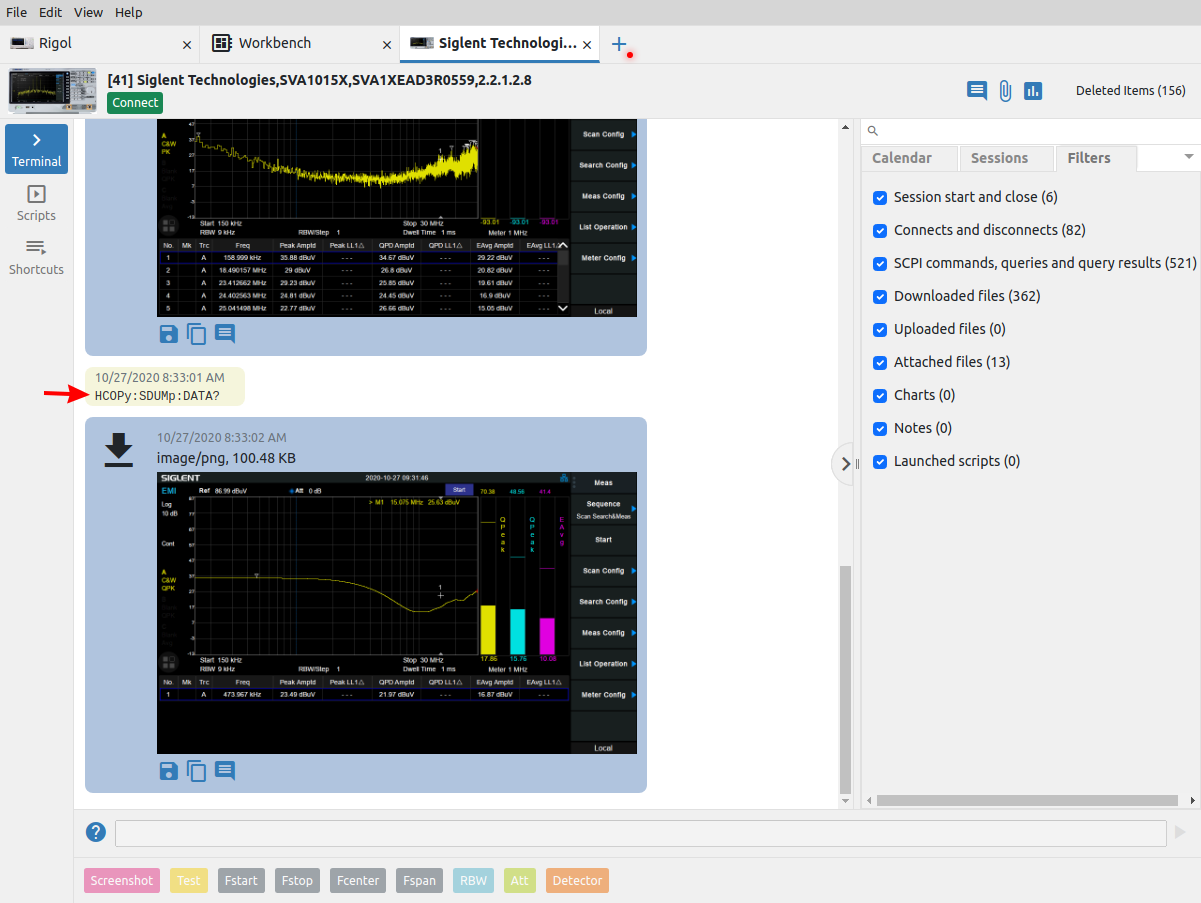Focus the SCPI command input field
The image size is (1201, 903).
(x=640, y=833)
